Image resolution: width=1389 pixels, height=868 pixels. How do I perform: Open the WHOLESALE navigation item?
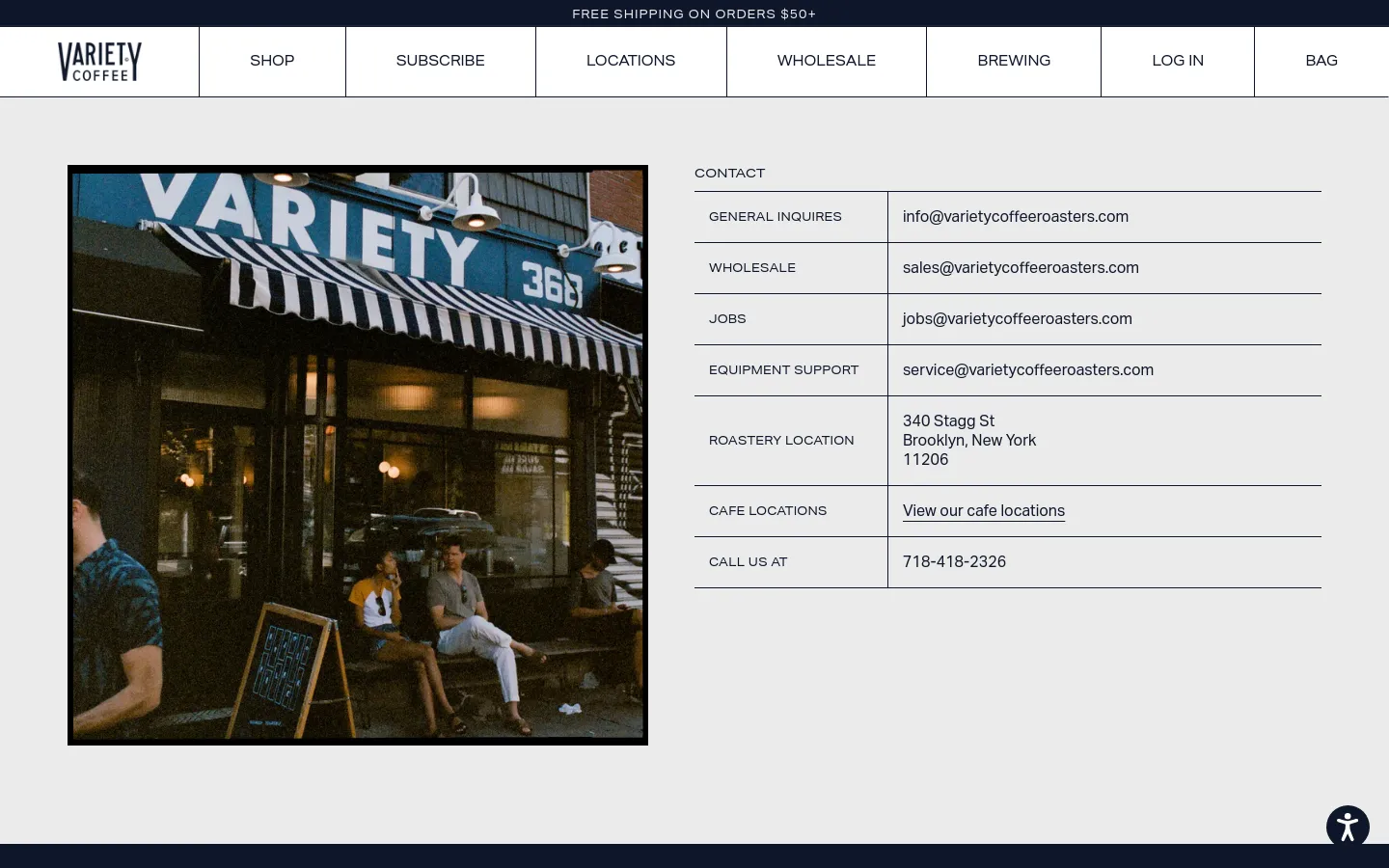pos(827,61)
